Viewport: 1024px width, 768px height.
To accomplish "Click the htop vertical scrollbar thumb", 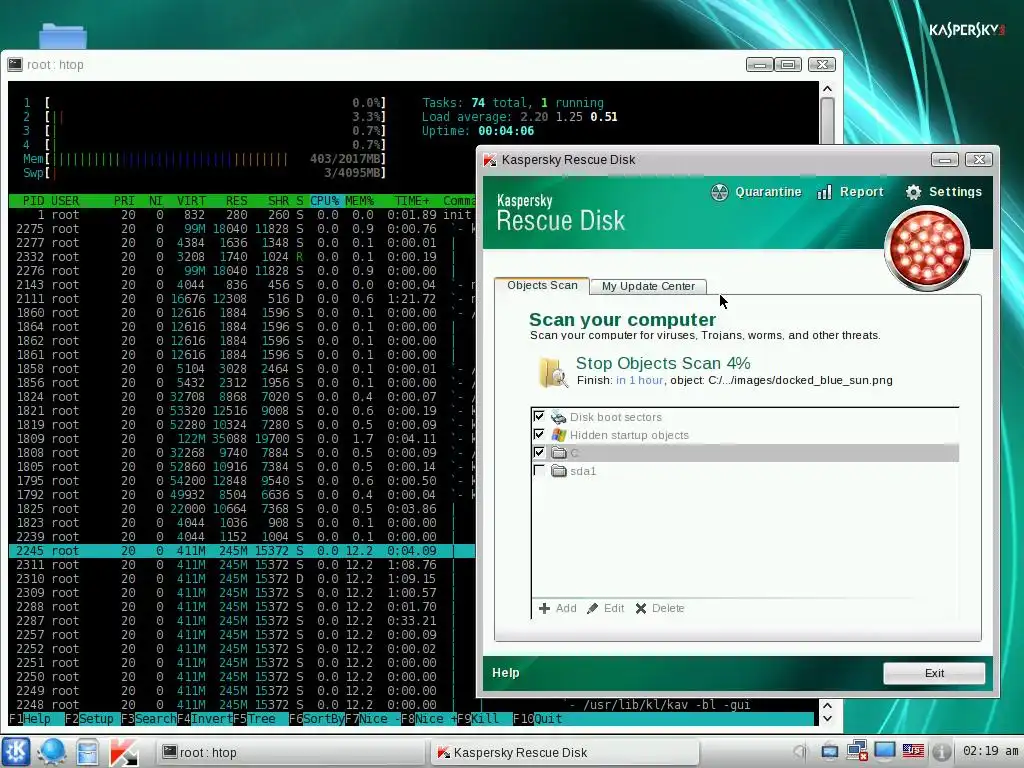I will pos(827,121).
